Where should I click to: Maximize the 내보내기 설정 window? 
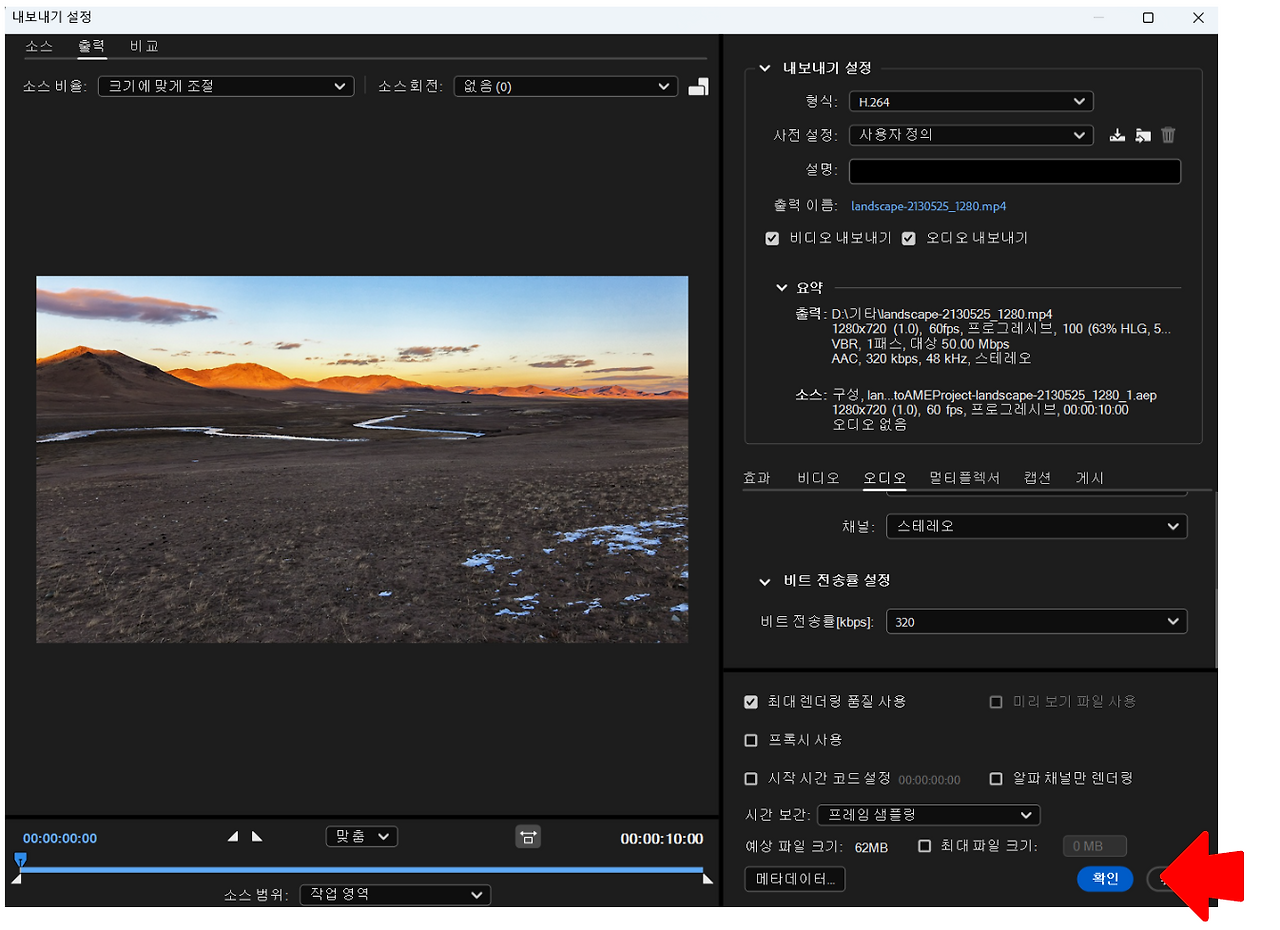1148,18
